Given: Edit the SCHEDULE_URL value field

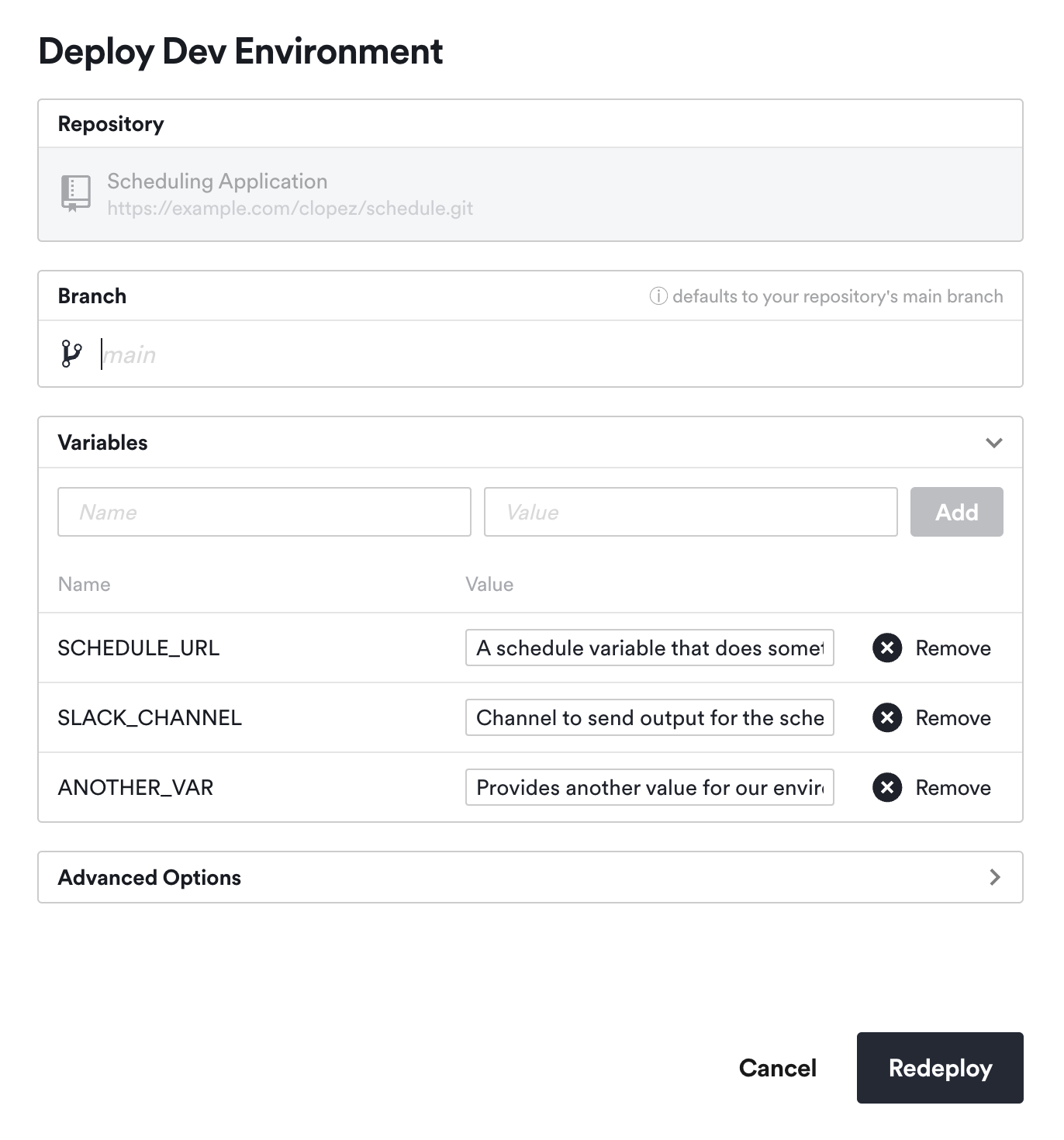Looking at the screenshot, I should coord(649,648).
